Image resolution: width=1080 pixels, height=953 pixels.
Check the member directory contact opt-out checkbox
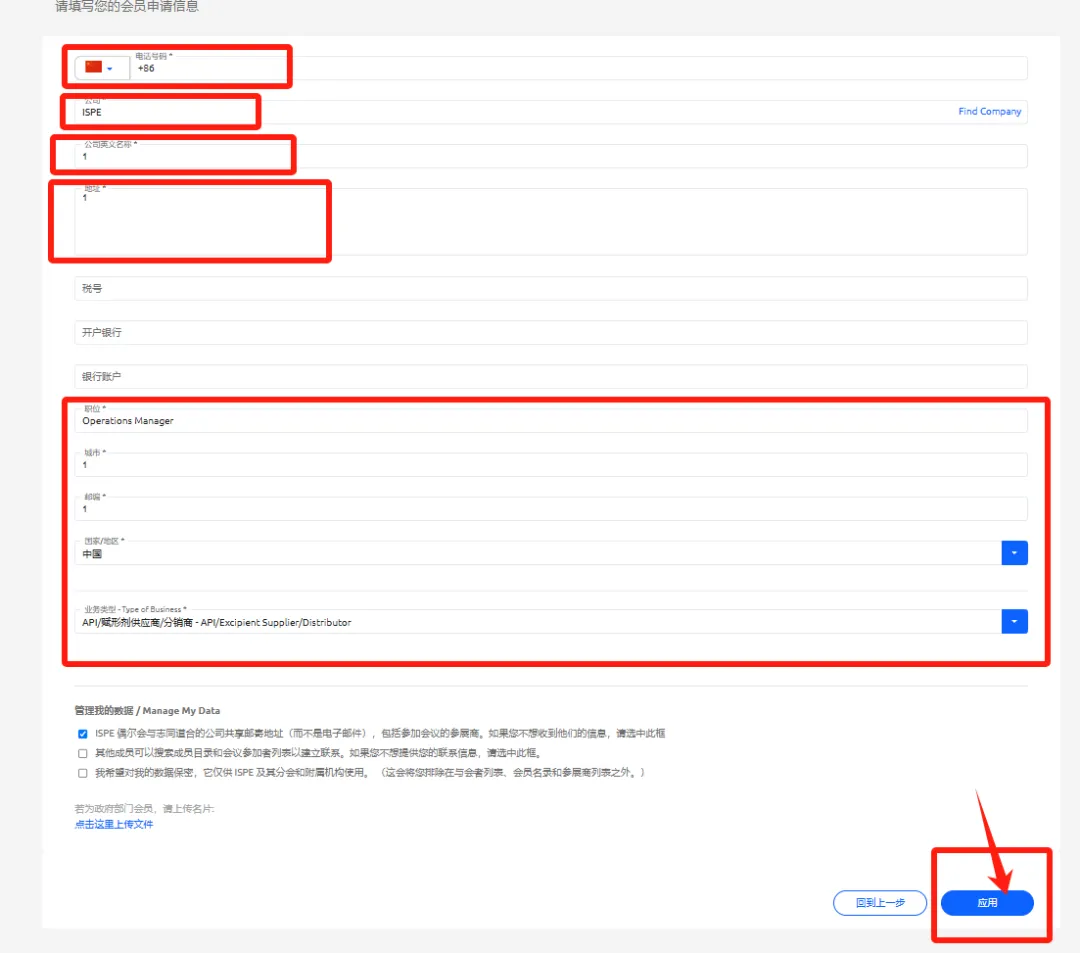(x=83, y=753)
